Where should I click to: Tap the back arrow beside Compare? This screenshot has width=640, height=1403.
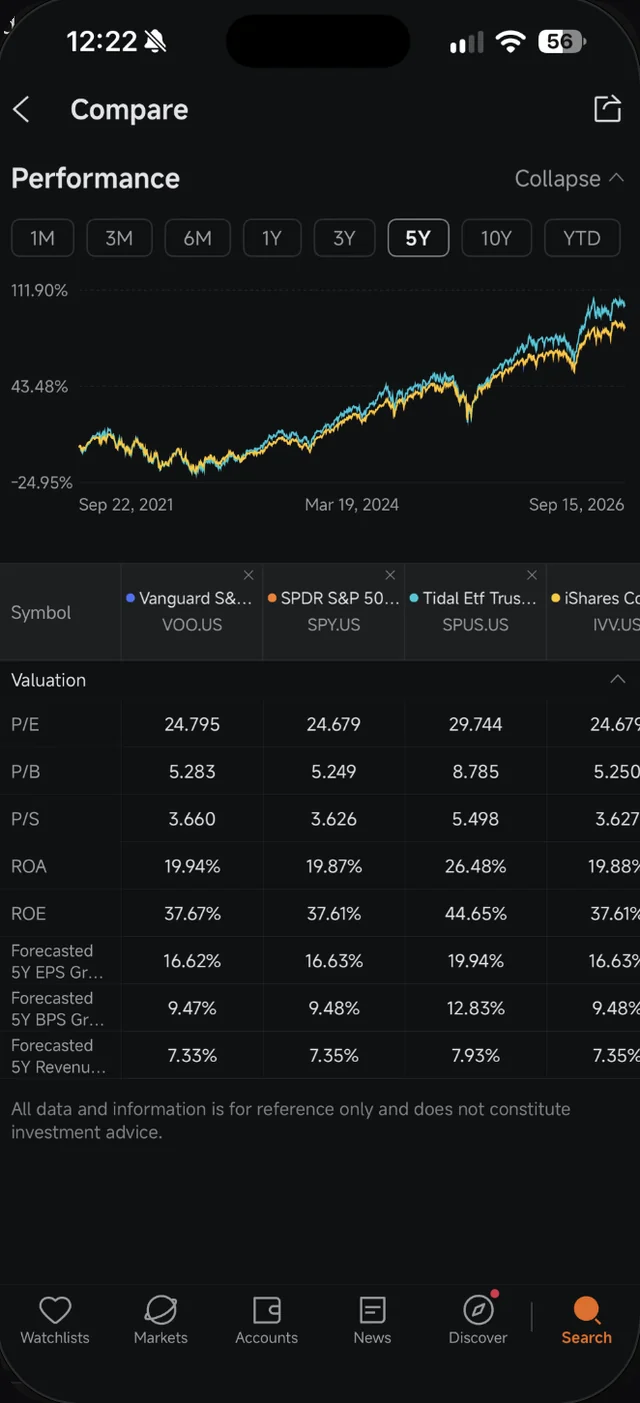21,110
